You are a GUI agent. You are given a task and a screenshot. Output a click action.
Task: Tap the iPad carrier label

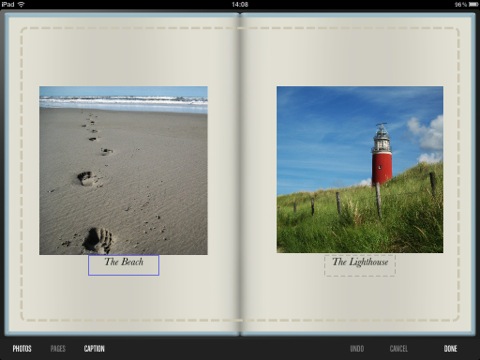8,4
